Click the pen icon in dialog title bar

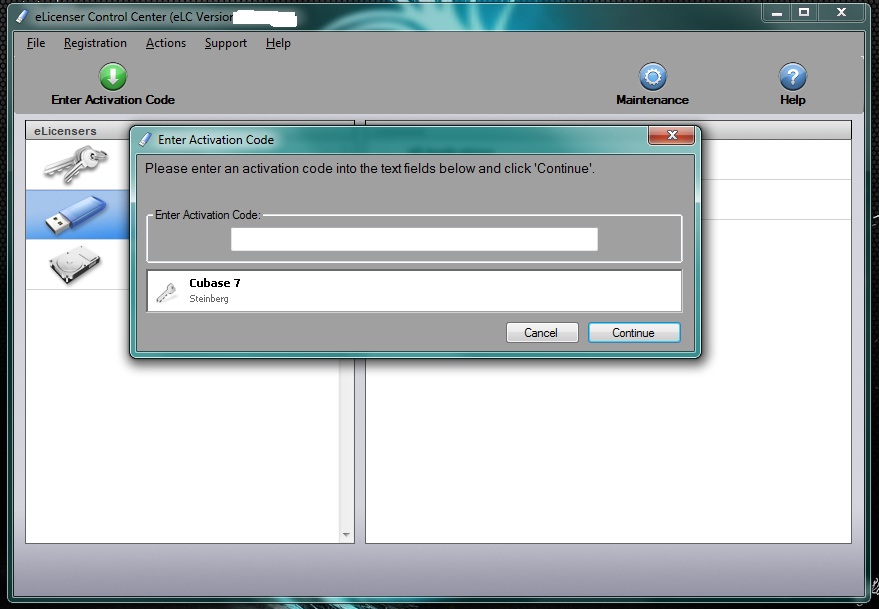[x=145, y=139]
